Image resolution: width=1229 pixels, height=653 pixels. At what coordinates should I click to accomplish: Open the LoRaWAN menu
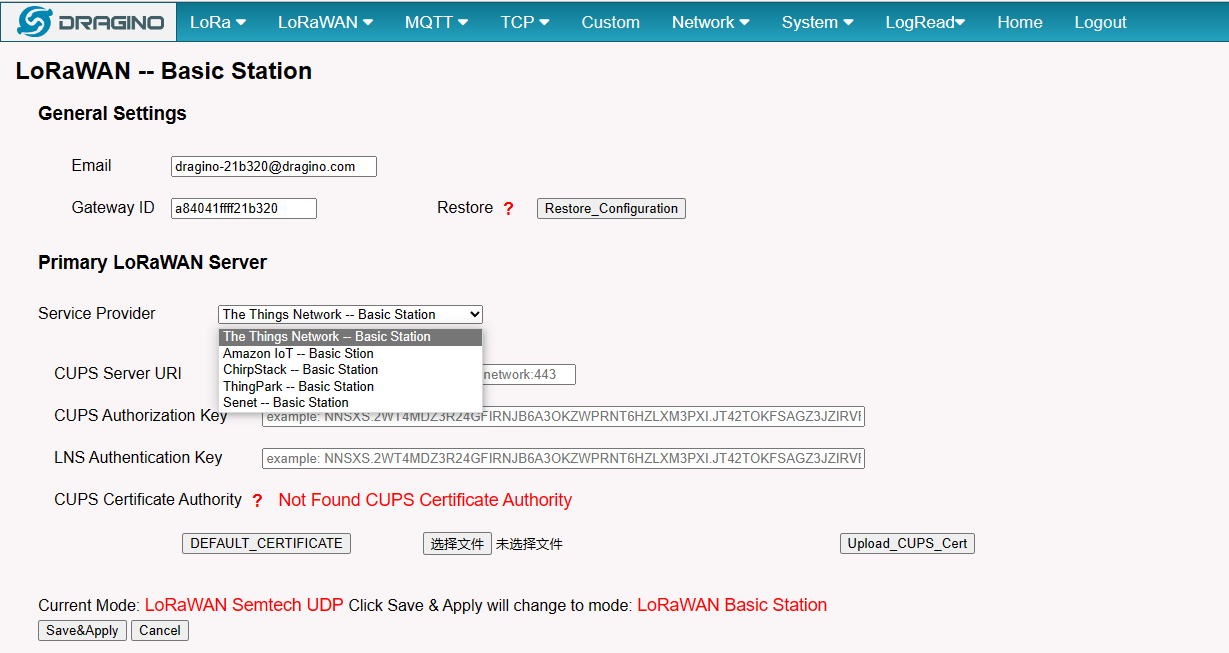[x=325, y=22]
